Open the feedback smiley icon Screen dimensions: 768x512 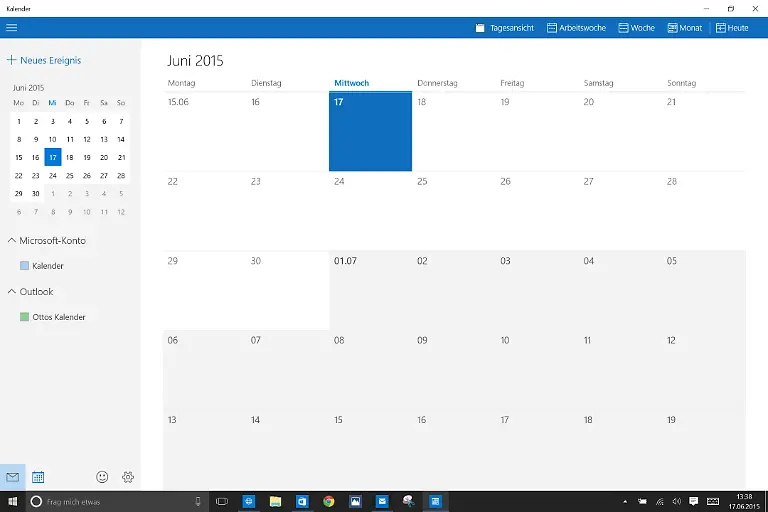tap(102, 477)
